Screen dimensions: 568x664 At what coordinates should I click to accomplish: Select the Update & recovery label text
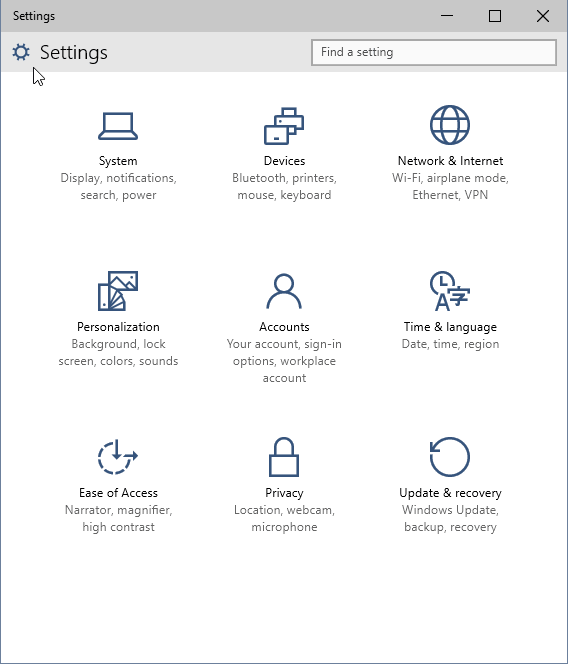[450, 493]
